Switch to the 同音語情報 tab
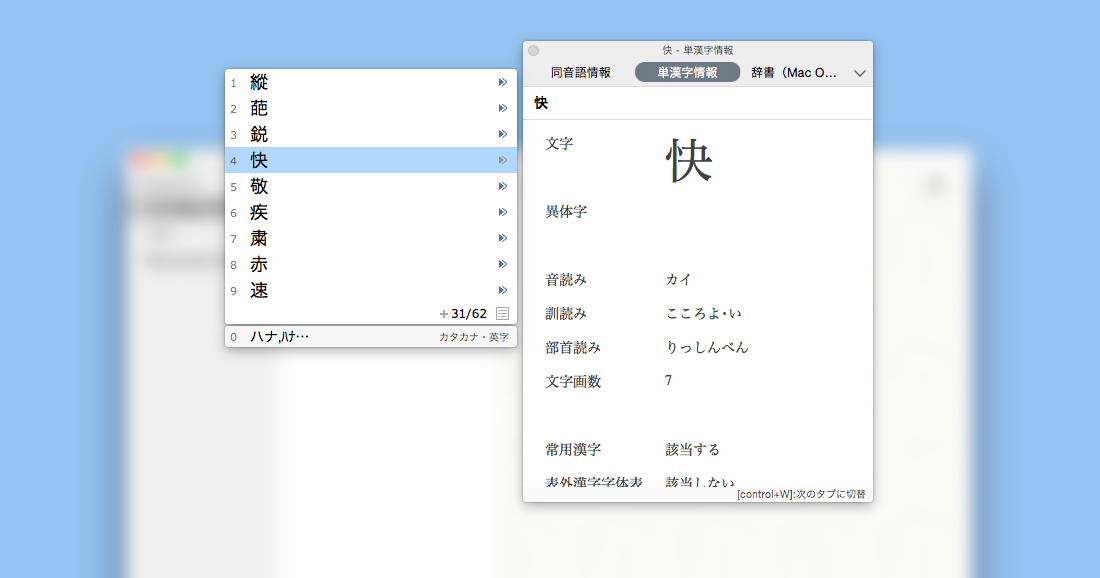The image size is (1100, 578). 580,73
